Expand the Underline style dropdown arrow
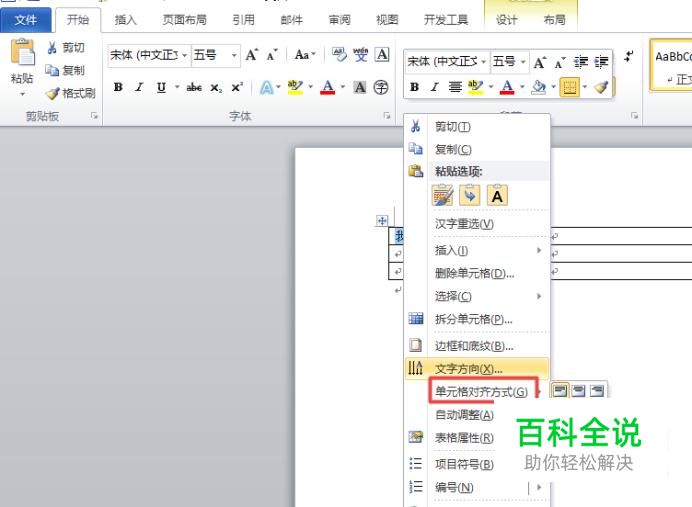 [x=177, y=87]
